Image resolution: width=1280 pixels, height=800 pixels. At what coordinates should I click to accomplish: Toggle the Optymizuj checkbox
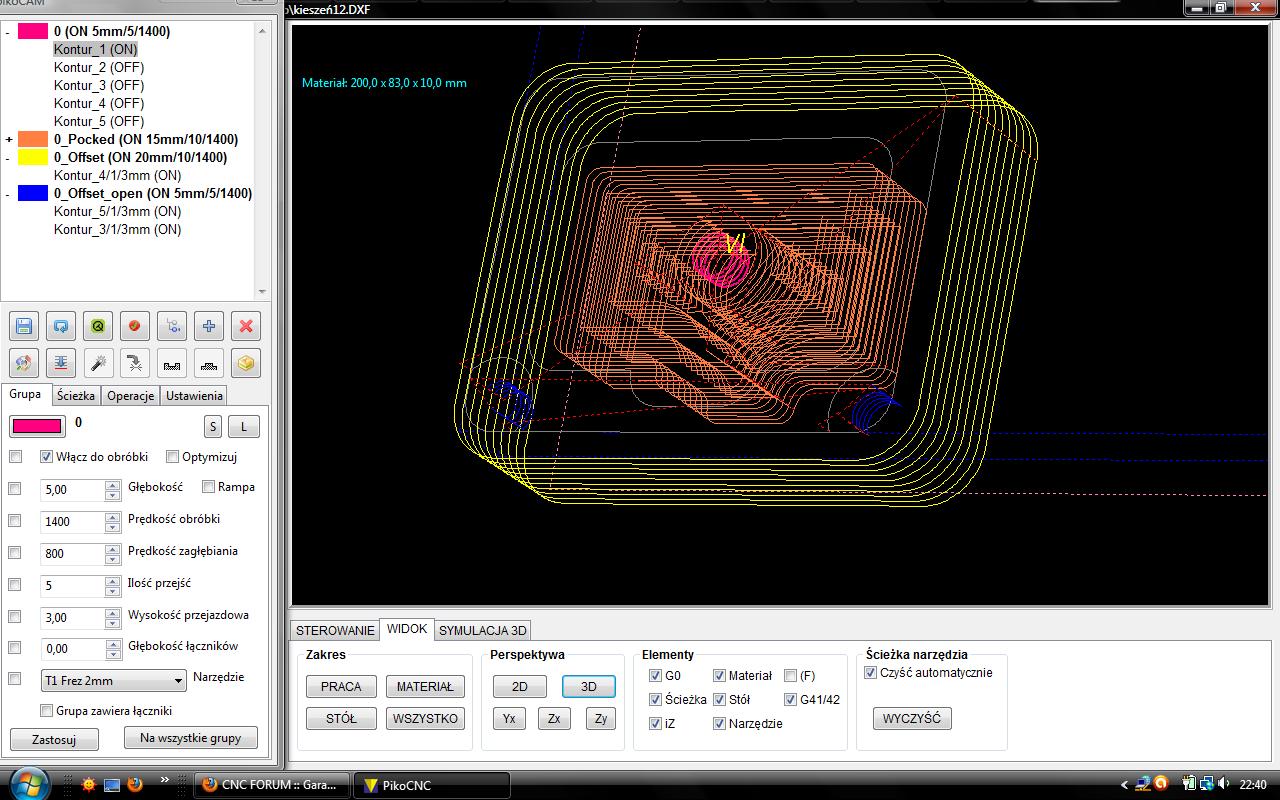(x=172, y=457)
